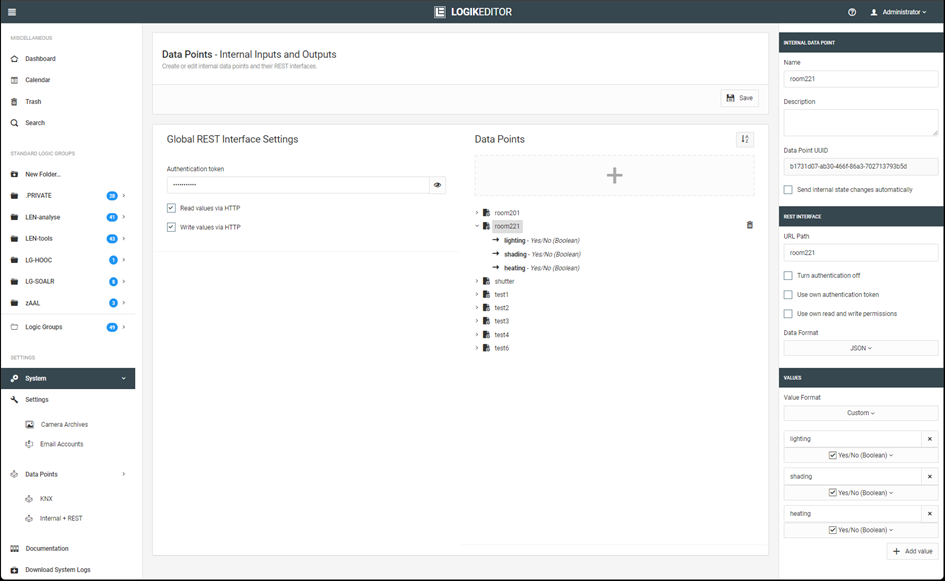Open the Custom value format dropdown
The width and height of the screenshot is (945, 581).
(861, 412)
